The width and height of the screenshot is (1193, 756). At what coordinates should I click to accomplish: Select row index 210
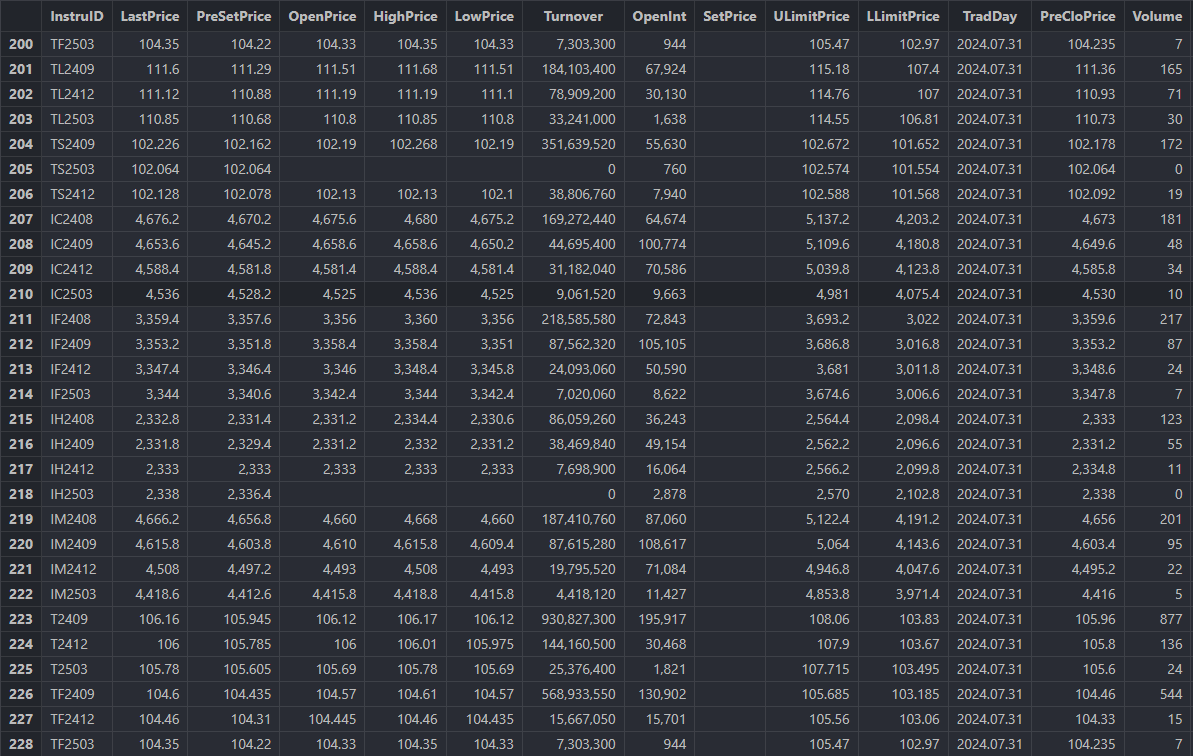click(21, 294)
